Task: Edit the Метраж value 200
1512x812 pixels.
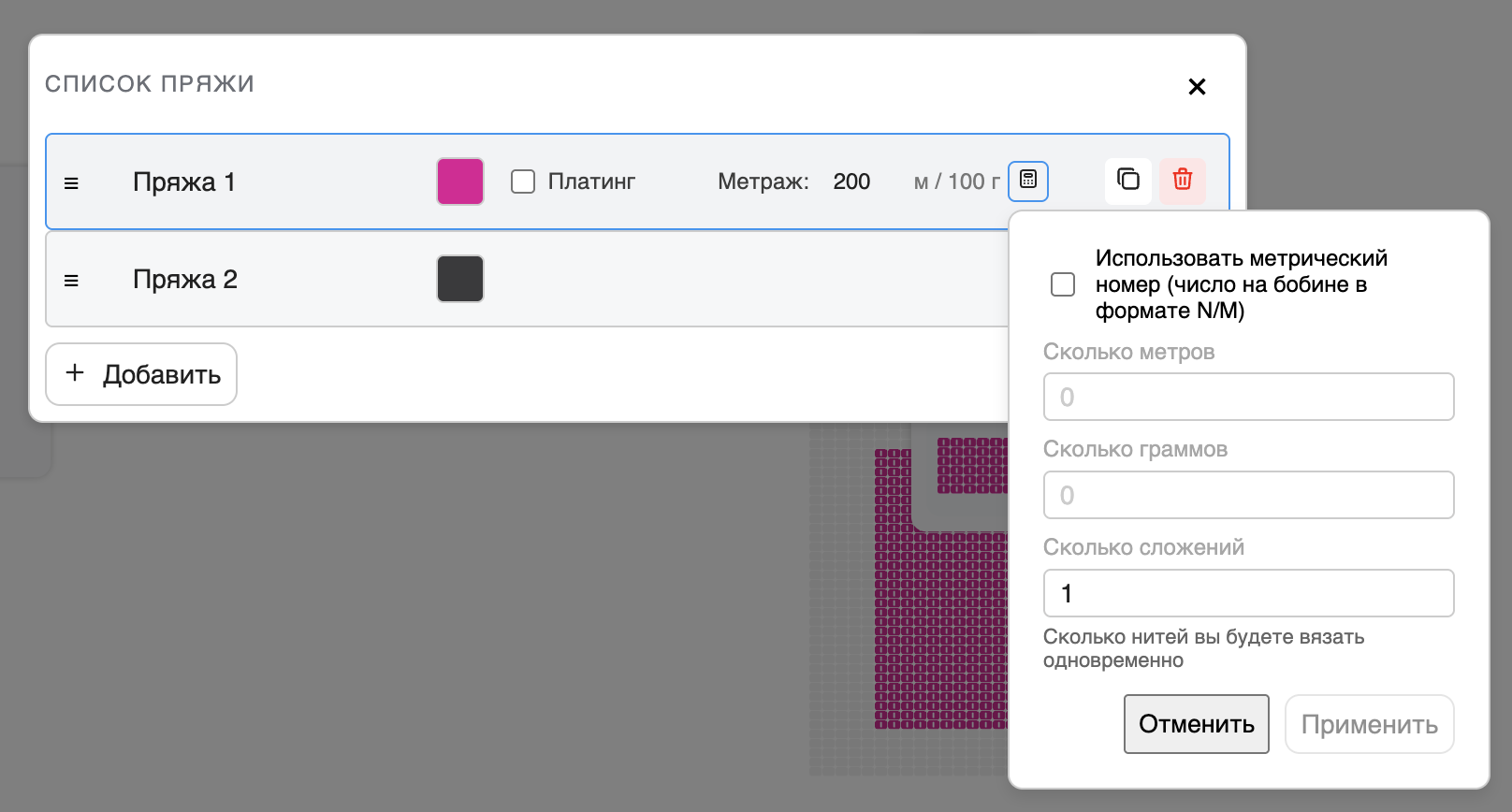Action: point(852,181)
